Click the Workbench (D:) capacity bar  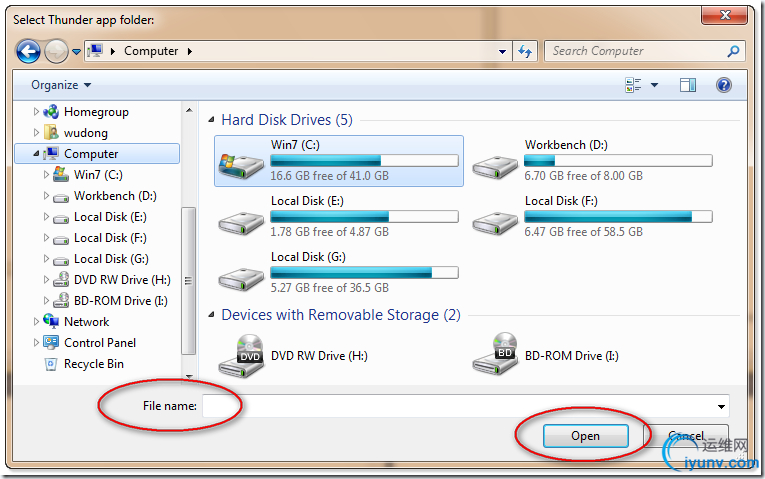(x=618, y=160)
